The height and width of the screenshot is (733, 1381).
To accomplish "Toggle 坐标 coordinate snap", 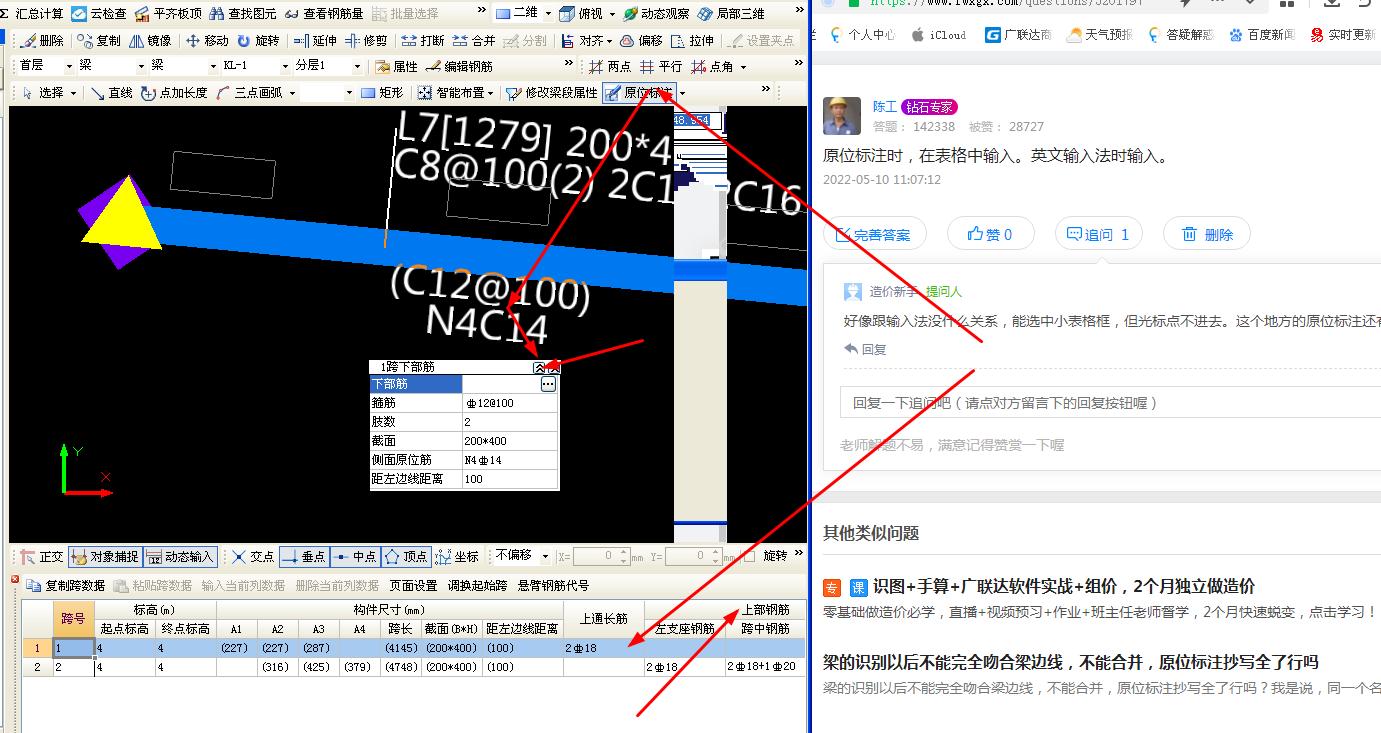I will coord(457,556).
